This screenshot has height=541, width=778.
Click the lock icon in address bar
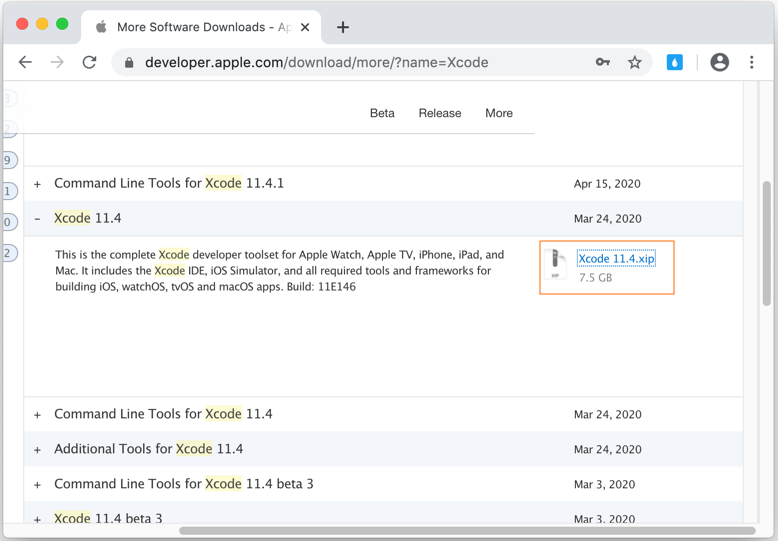(x=129, y=63)
